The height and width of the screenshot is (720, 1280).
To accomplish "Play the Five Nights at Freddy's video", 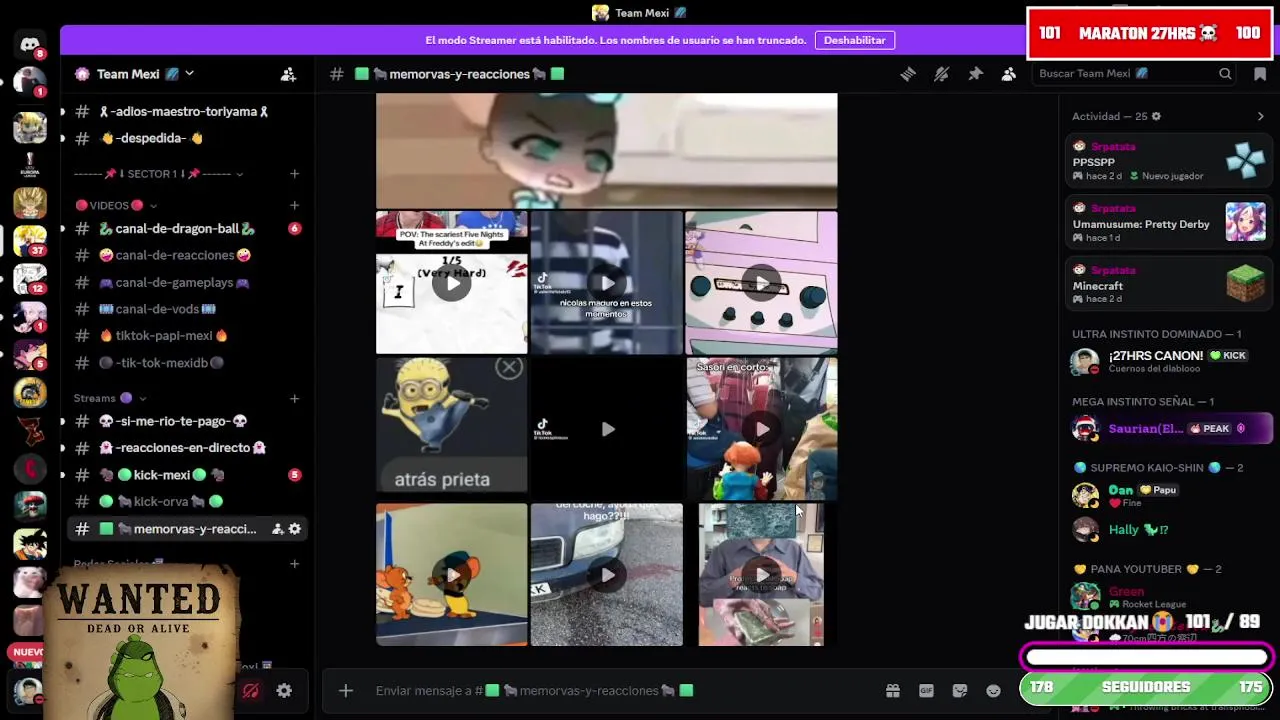I will point(452,283).
